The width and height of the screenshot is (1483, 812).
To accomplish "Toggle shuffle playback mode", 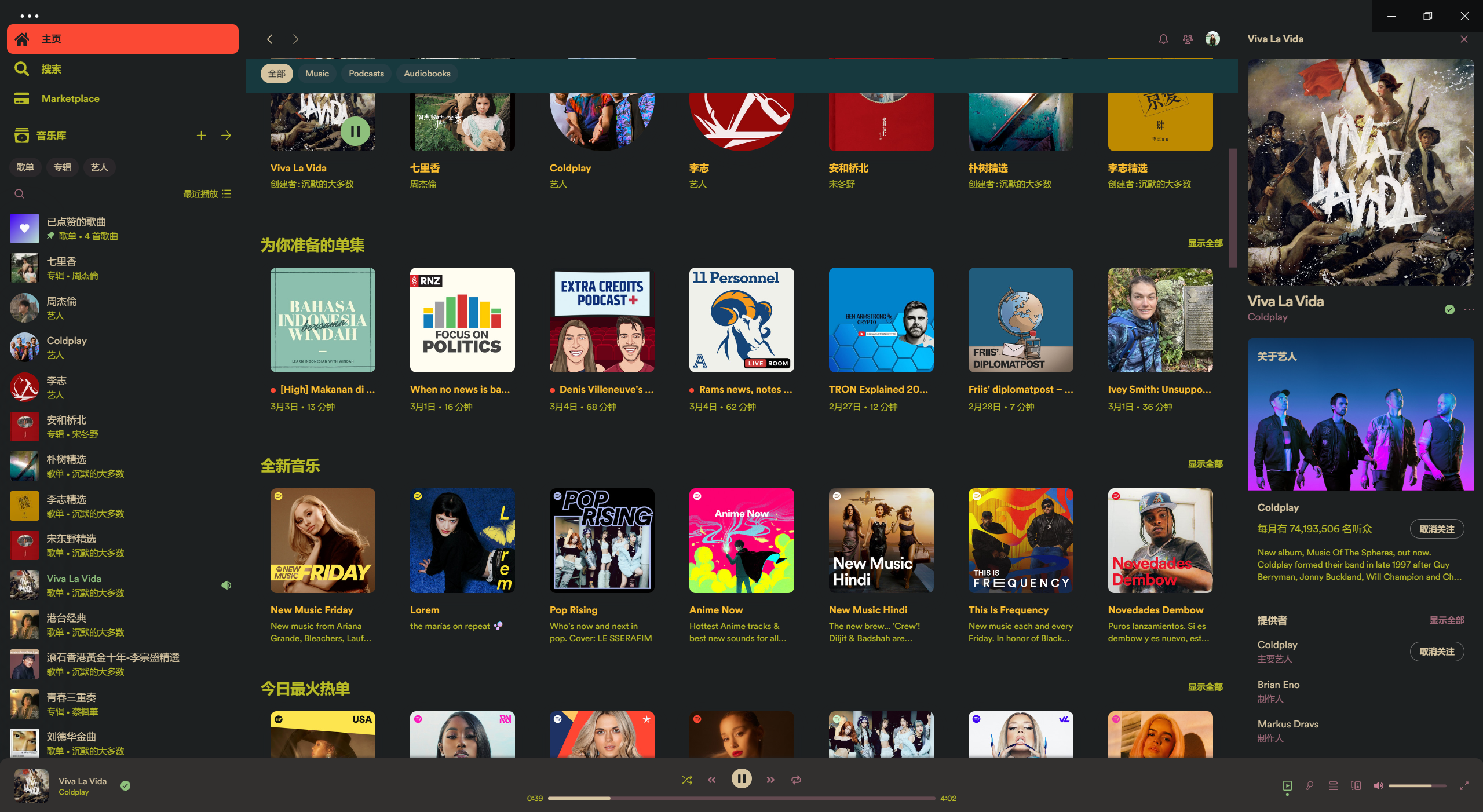I will click(686, 779).
